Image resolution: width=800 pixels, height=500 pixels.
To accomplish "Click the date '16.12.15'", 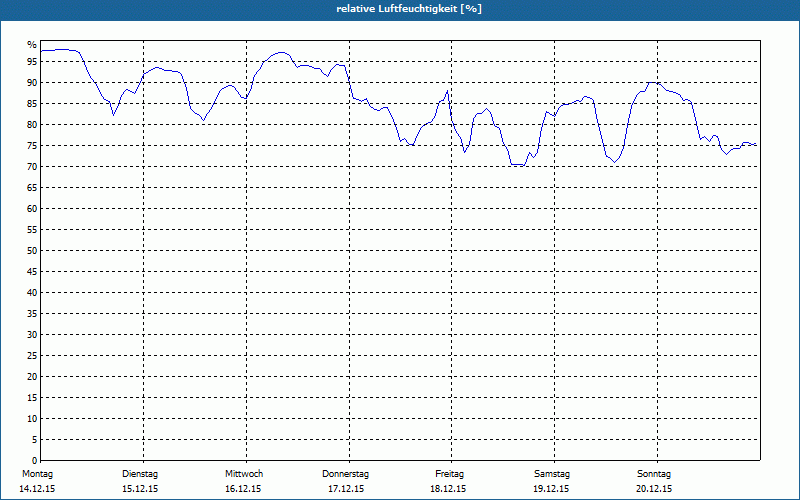I will pyautogui.click(x=243, y=489).
